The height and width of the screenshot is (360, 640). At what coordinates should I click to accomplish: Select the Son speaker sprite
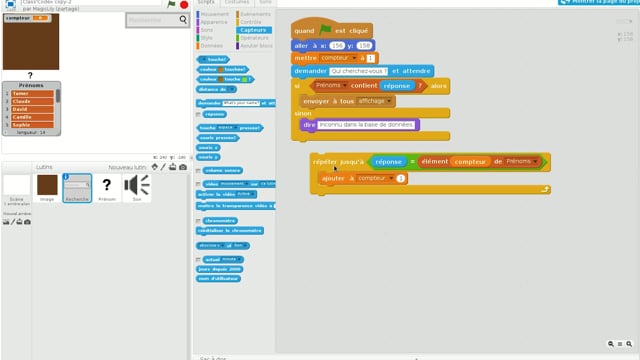137,188
